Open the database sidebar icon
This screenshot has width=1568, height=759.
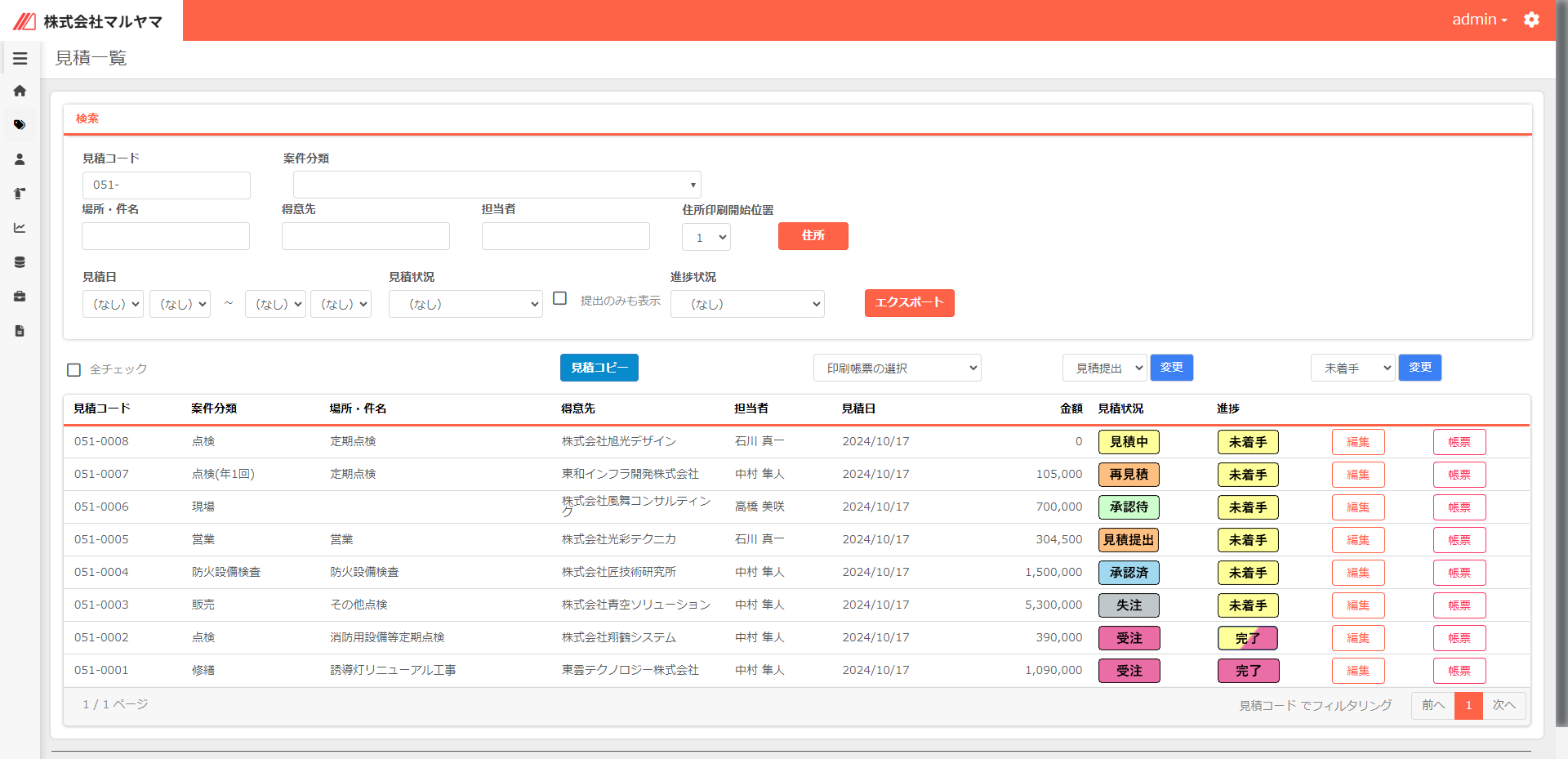click(x=20, y=262)
